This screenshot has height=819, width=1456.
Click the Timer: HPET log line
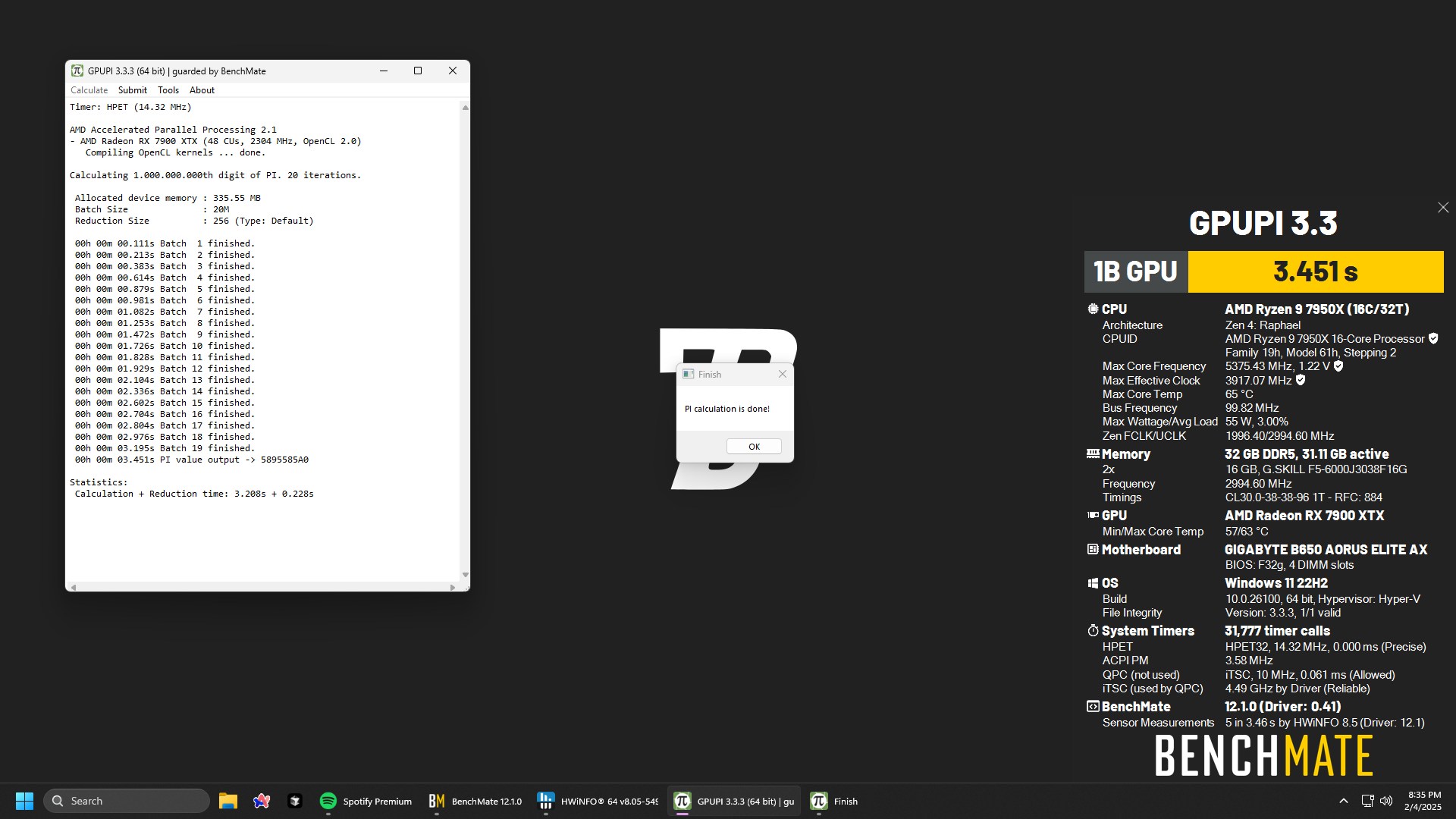(x=130, y=107)
